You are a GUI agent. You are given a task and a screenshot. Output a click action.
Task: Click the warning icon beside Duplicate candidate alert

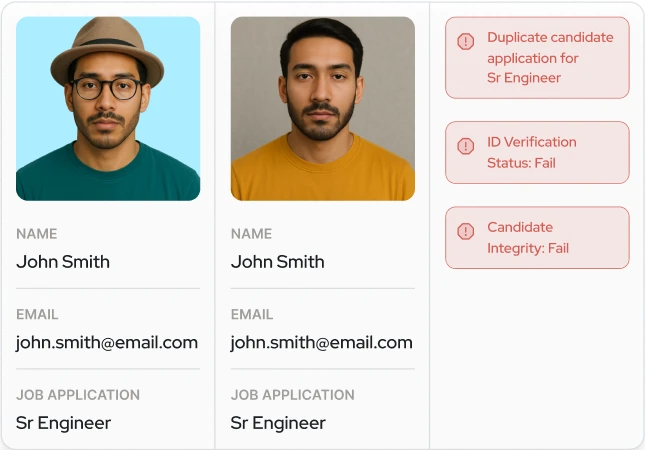pyautogui.click(x=465, y=41)
